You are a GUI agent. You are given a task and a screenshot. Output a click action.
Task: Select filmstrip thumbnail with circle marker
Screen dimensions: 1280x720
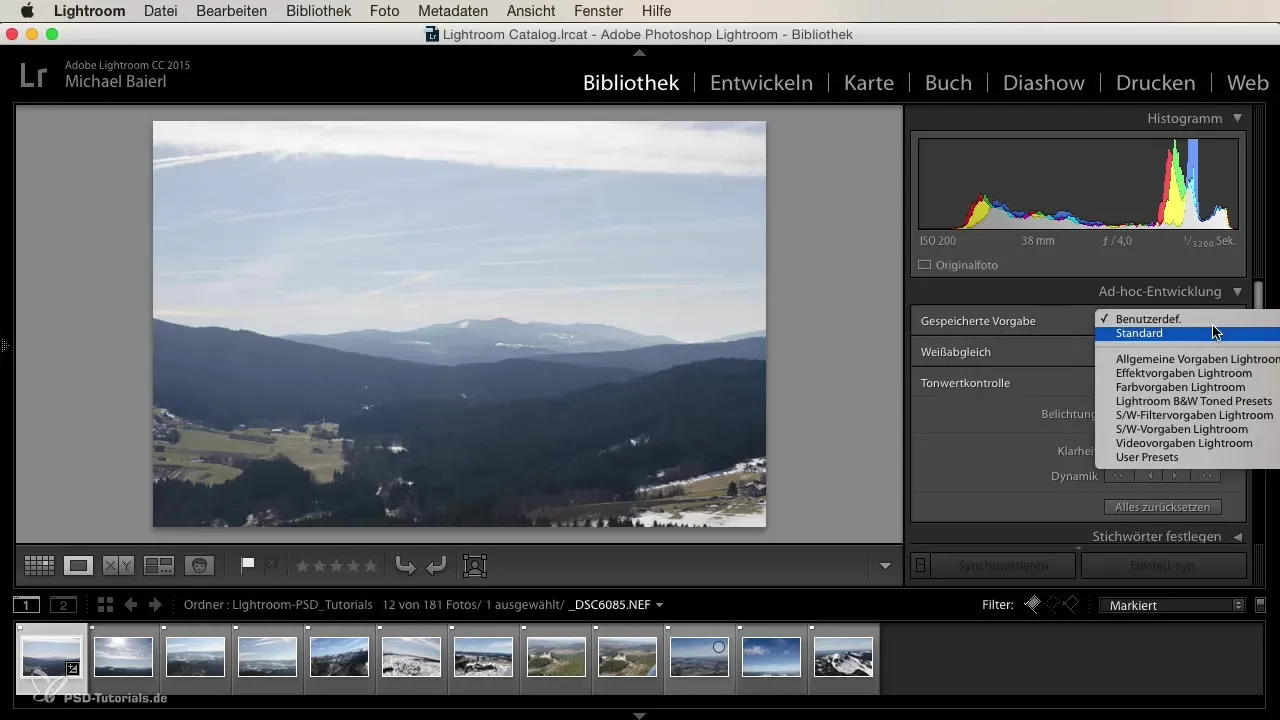click(699, 657)
